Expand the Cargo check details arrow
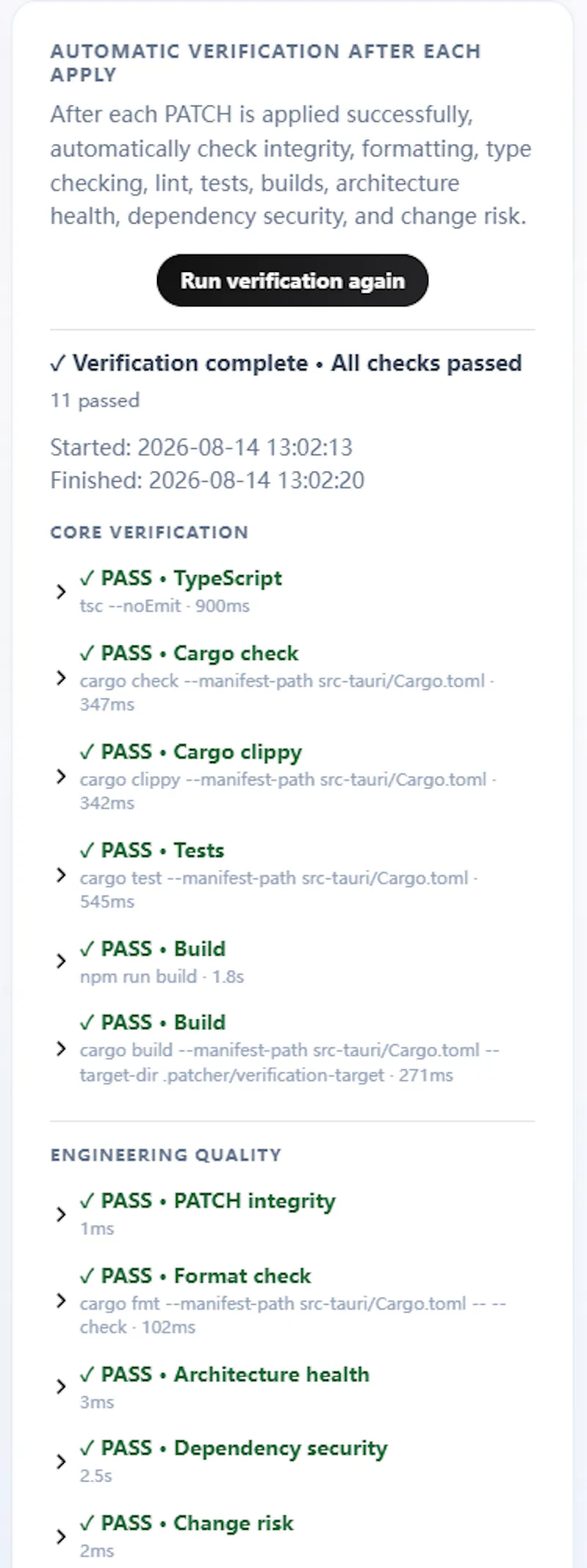Screen dimensions: 587x1568 click(x=62, y=678)
